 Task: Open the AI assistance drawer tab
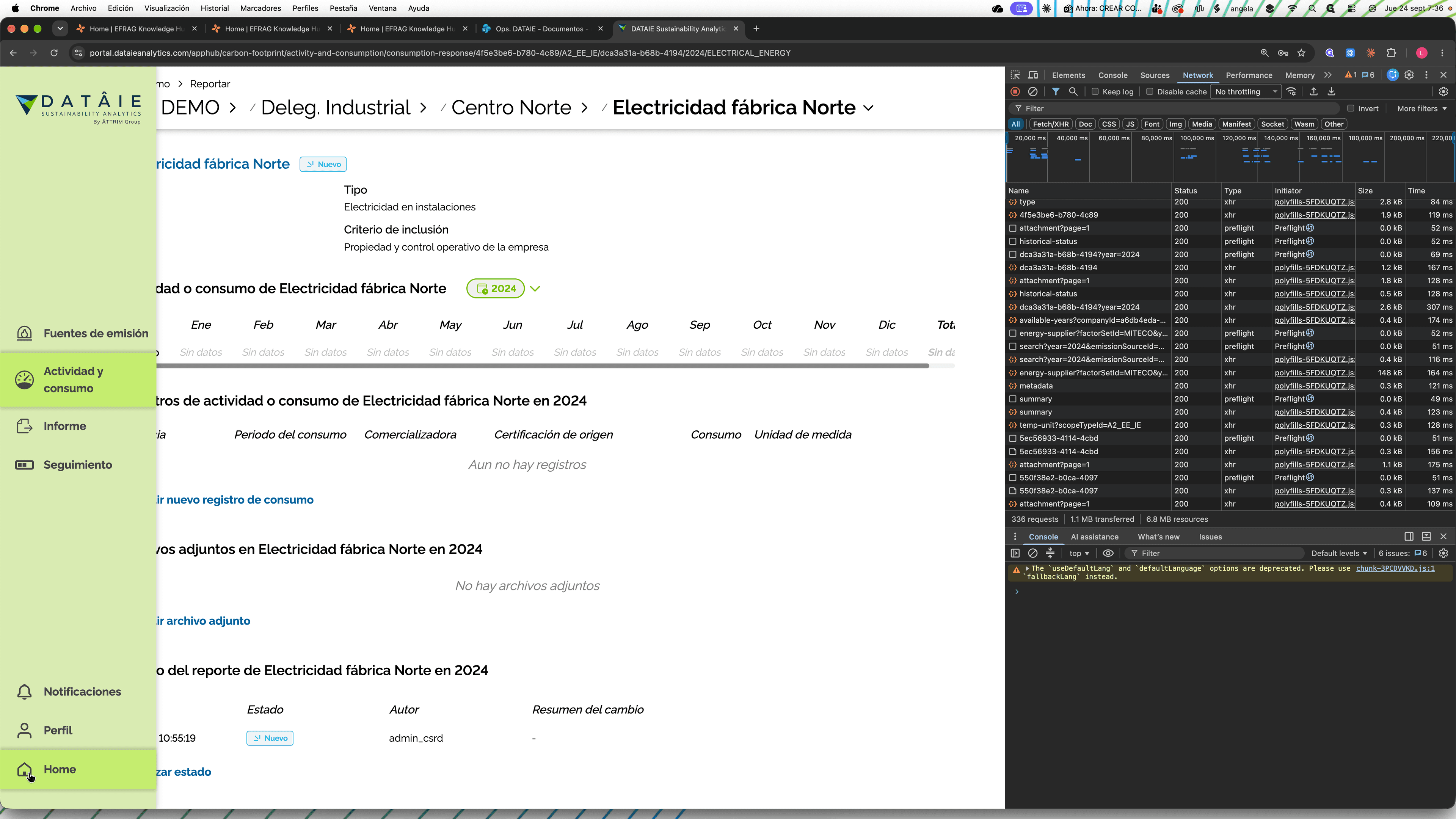[1094, 537]
